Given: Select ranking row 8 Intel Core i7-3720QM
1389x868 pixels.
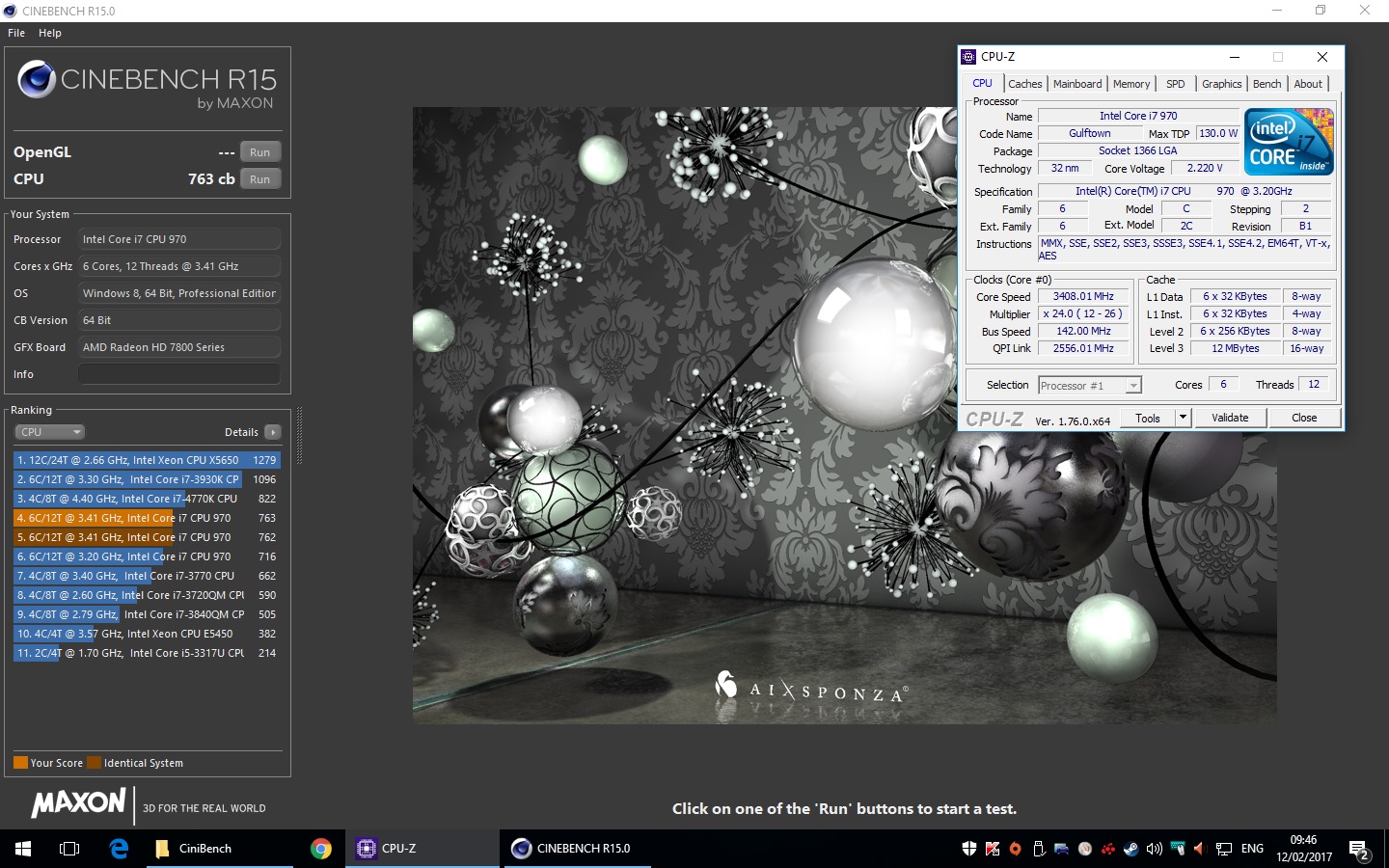Looking at the screenshot, I should coord(147,595).
